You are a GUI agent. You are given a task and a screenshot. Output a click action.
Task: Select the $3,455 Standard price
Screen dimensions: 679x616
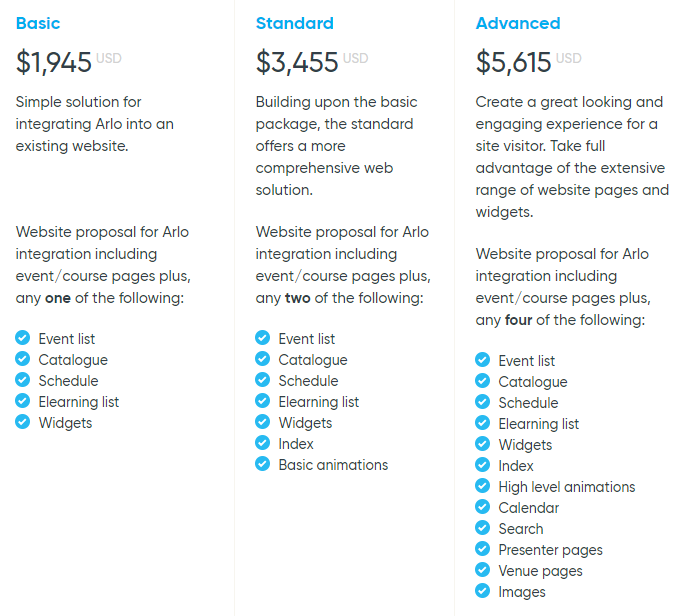pos(297,62)
